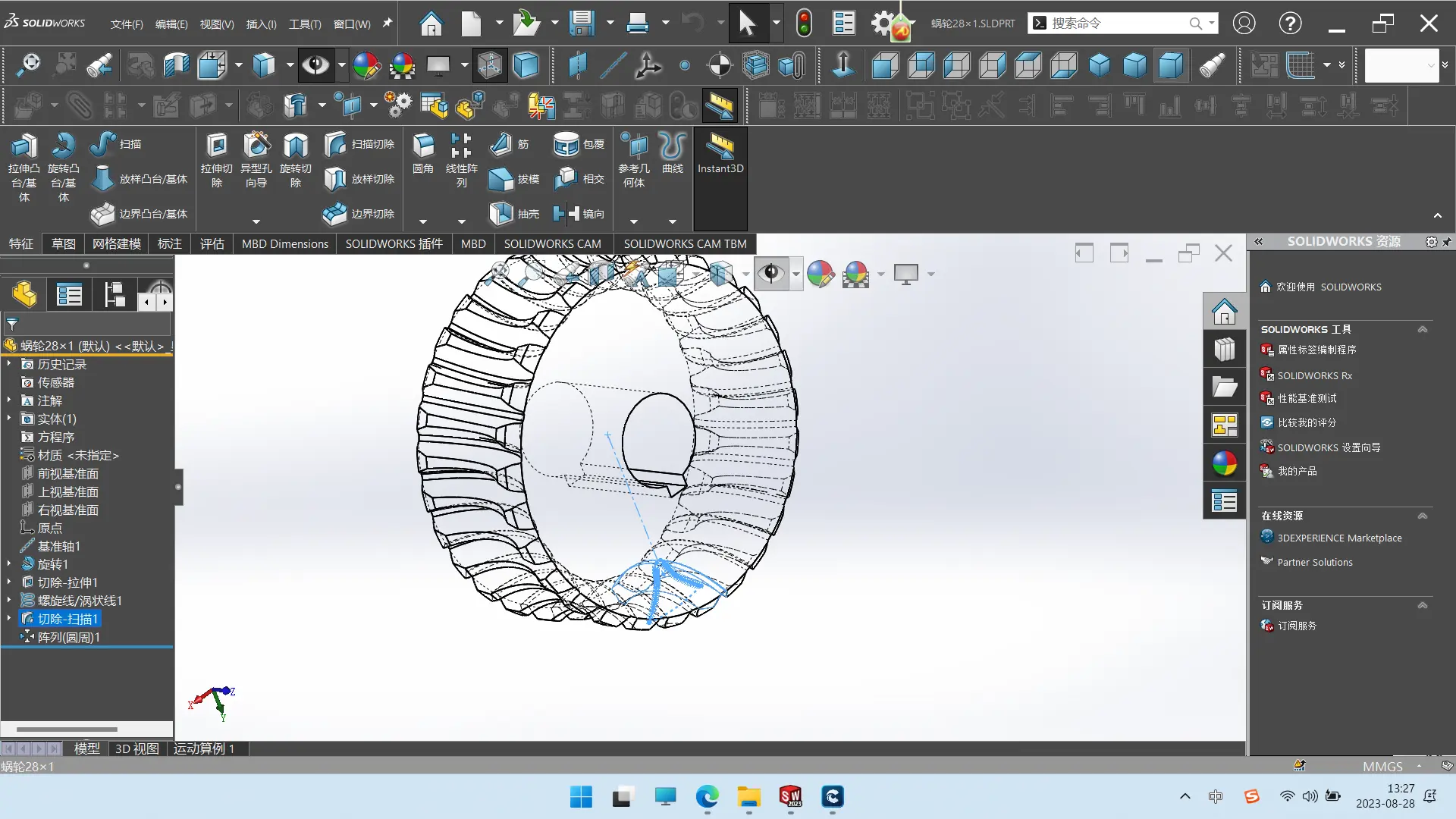Viewport: 1456px width, 819px height.
Task: Select 切除-扫描1 in the feature tree
Action: tap(68, 619)
